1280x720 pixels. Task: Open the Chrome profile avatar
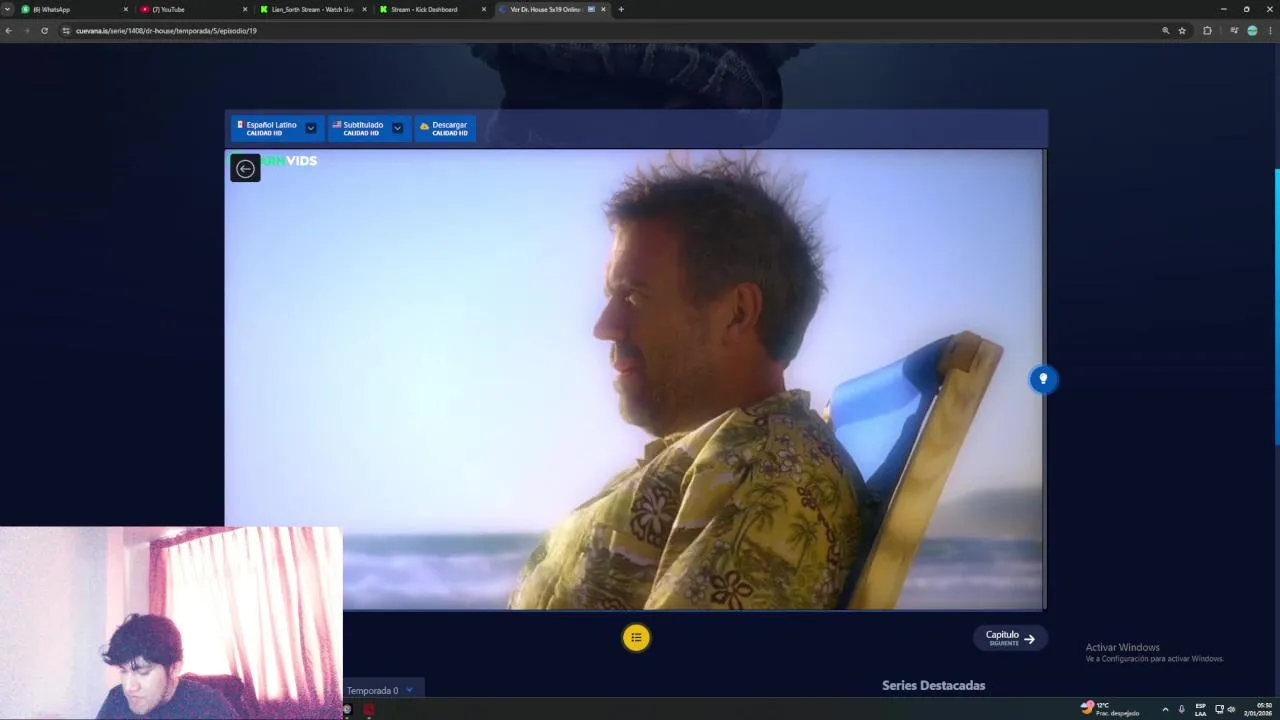click(x=1252, y=31)
